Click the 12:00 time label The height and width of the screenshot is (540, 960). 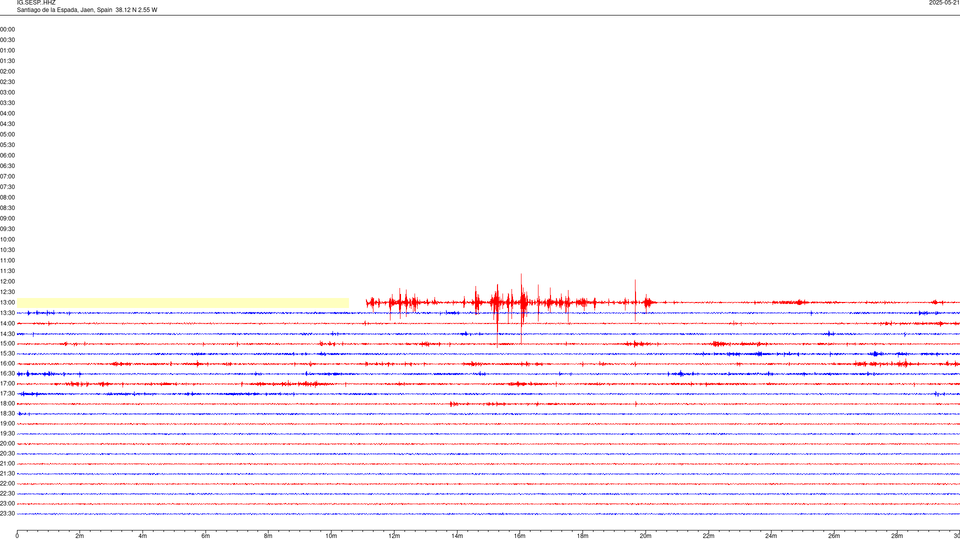tap(7, 281)
